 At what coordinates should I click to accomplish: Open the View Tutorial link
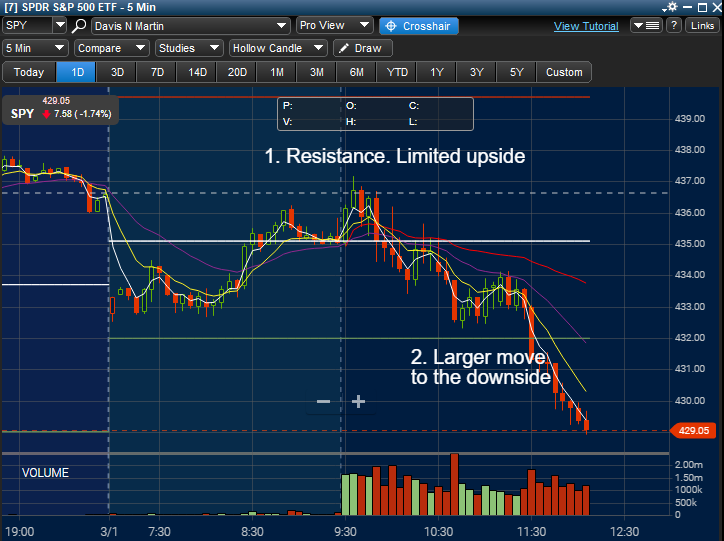[x=586, y=26]
